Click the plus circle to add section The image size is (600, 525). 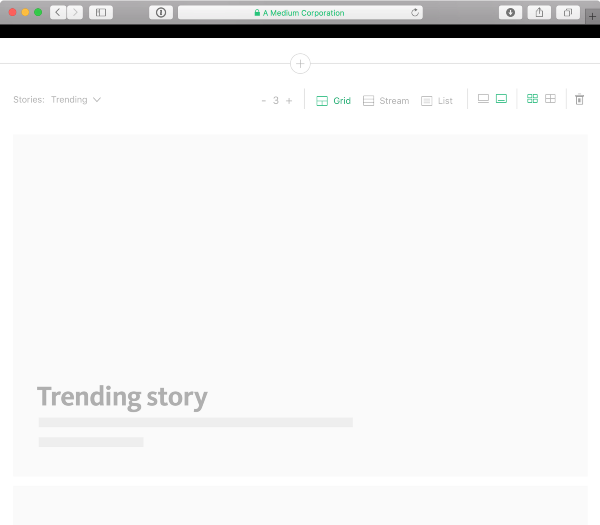pos(300,64)
